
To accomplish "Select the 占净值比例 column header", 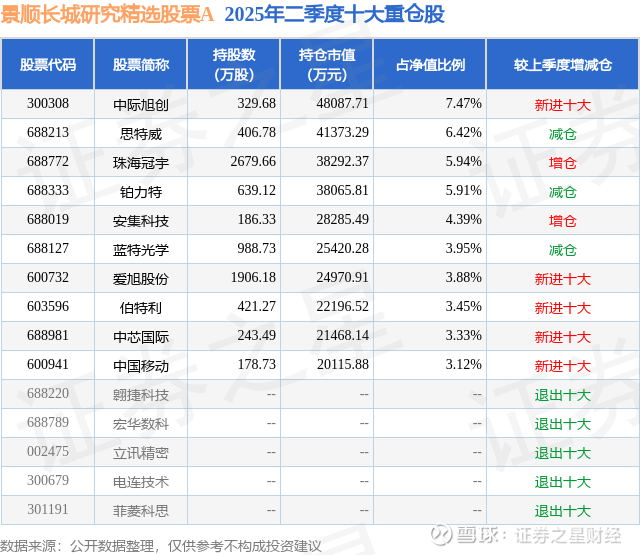I will tap(430, 64).
